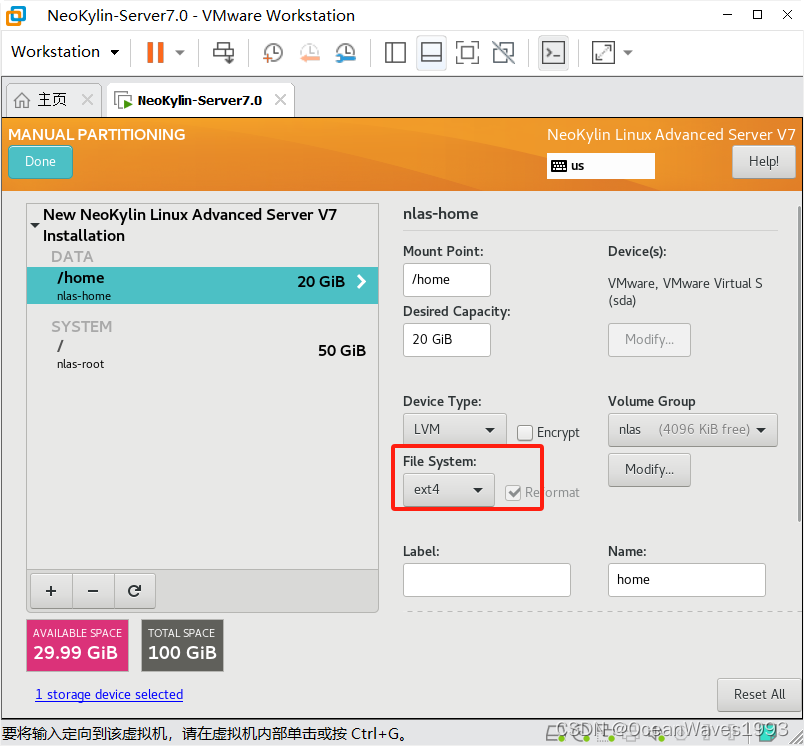
Task: Toggle the library sidebar view
Action: [x=395, y=52]
